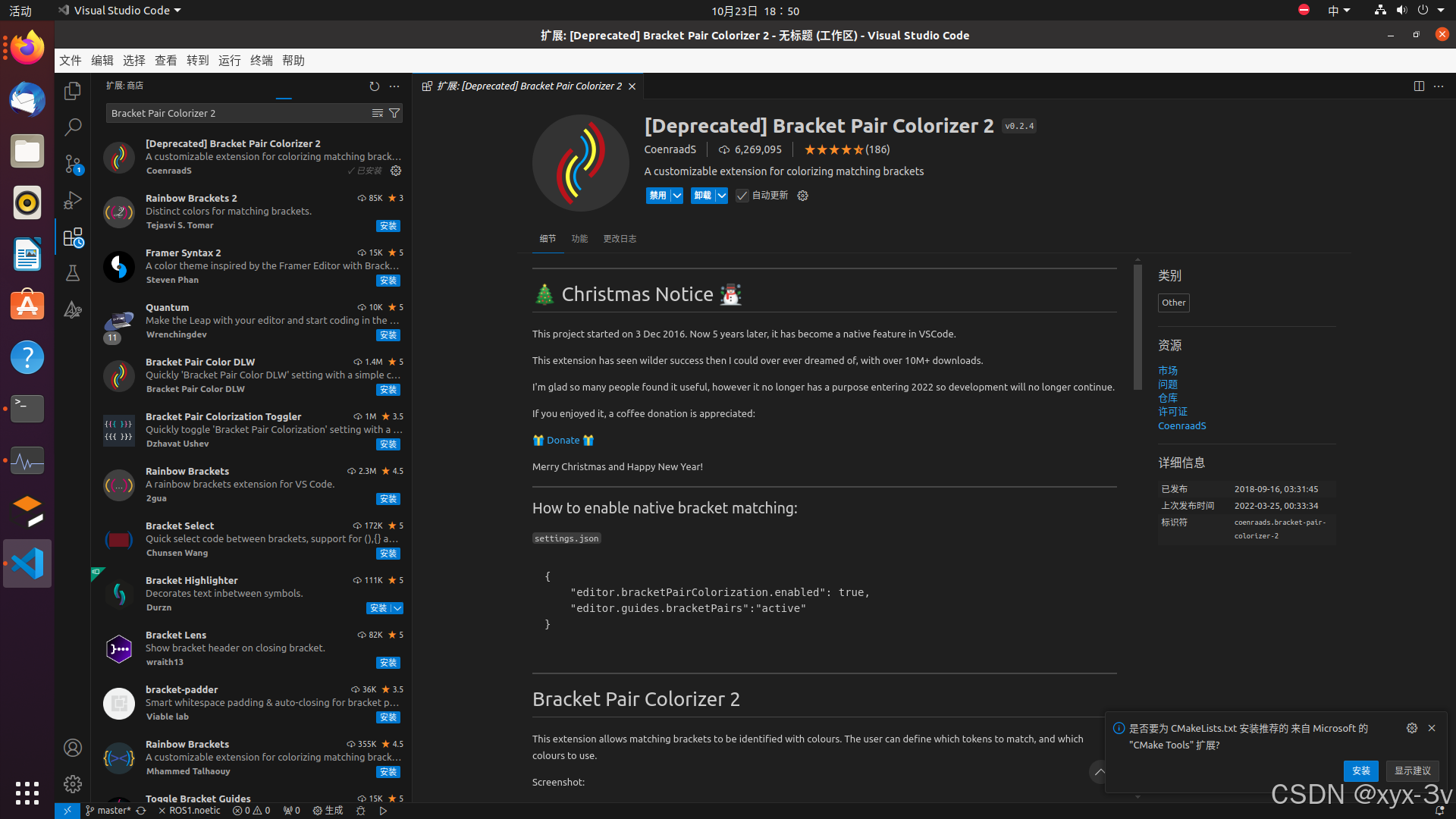Open the Manage gear in activity bar
Screen dimensions: 1456x819
(73, 784)
